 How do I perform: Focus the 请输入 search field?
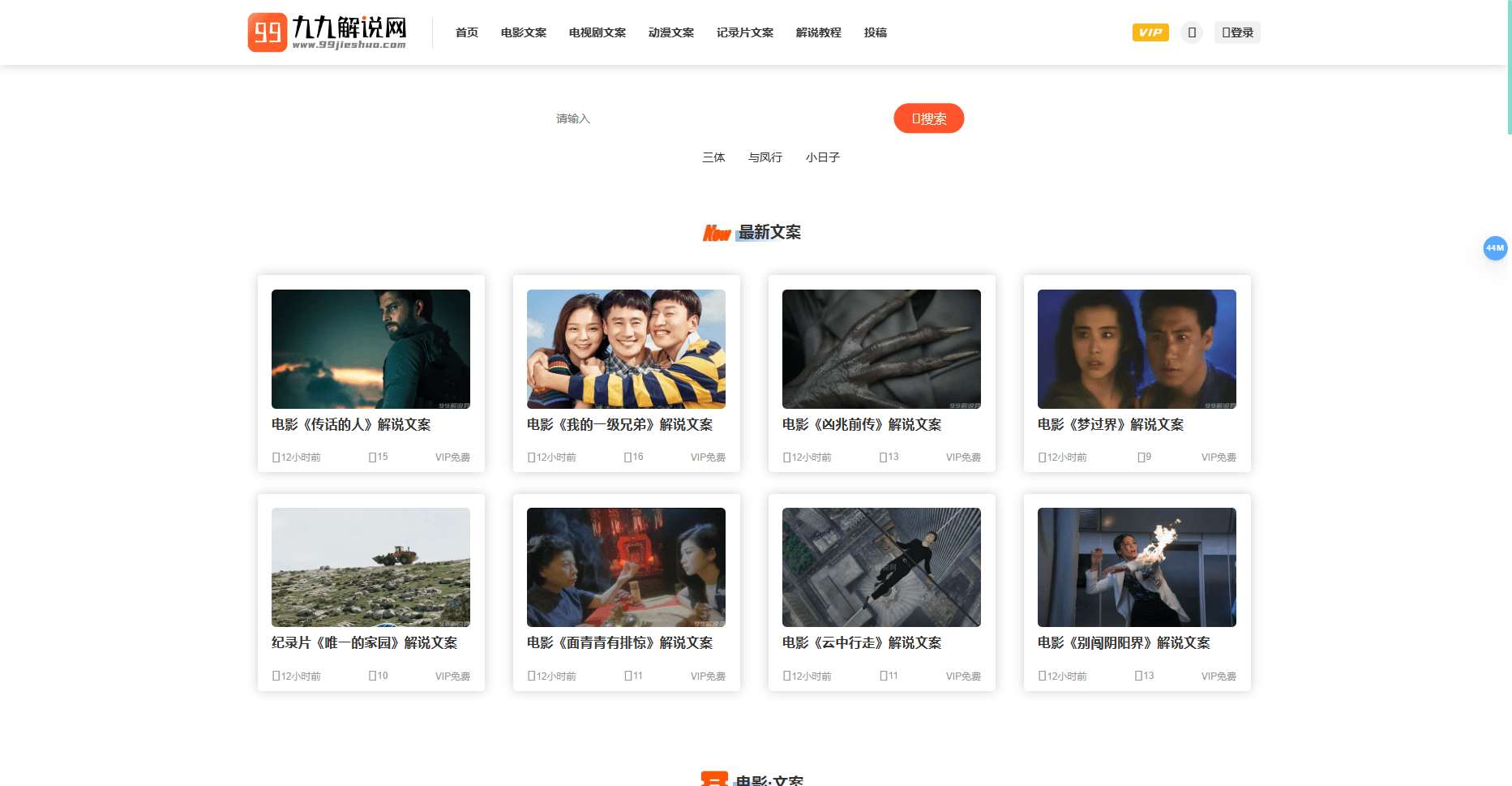pyautogui.click(x=717, y=118)
